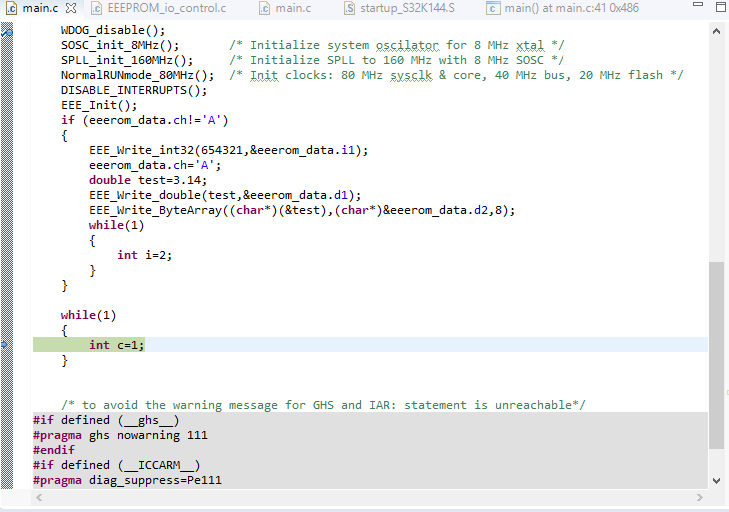This screenshot has height=512, width=729.
Task: Click the eeerom_data.ch='A'; assignment
Action: [x=155, y=165]
